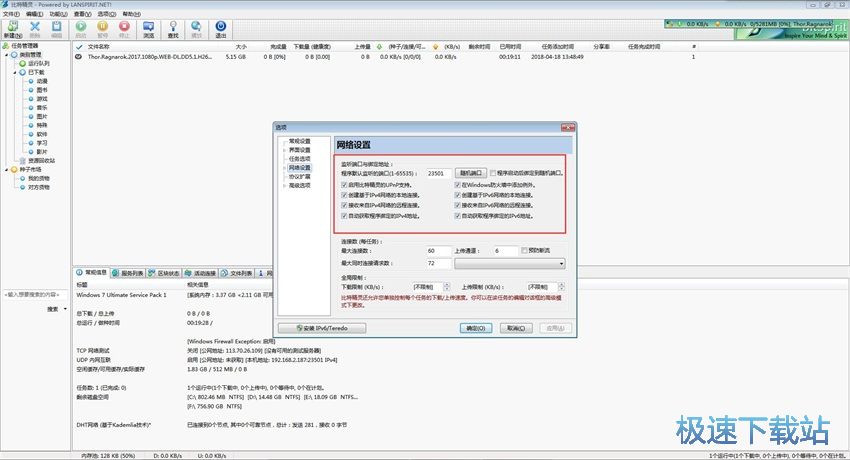Select 图书 category in the tree
Screen dimensions: 850x460
click(x=42, y=90)
